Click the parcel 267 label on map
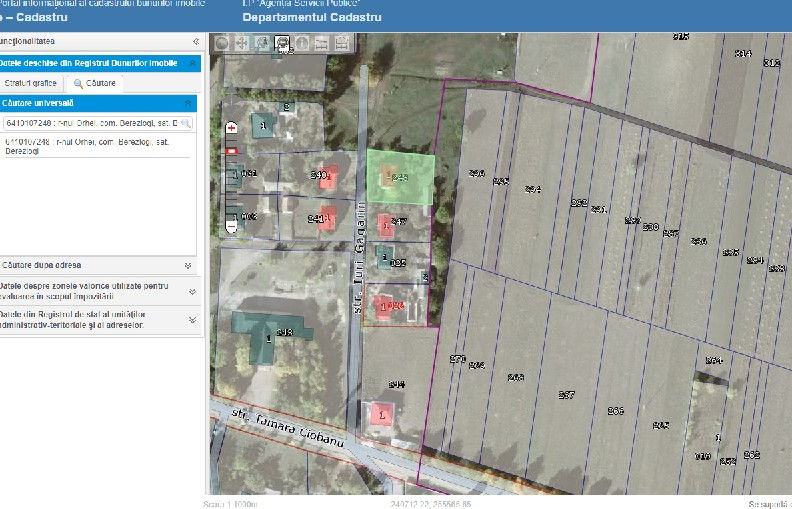Screen dimensions: 792x509 (567, 395)
